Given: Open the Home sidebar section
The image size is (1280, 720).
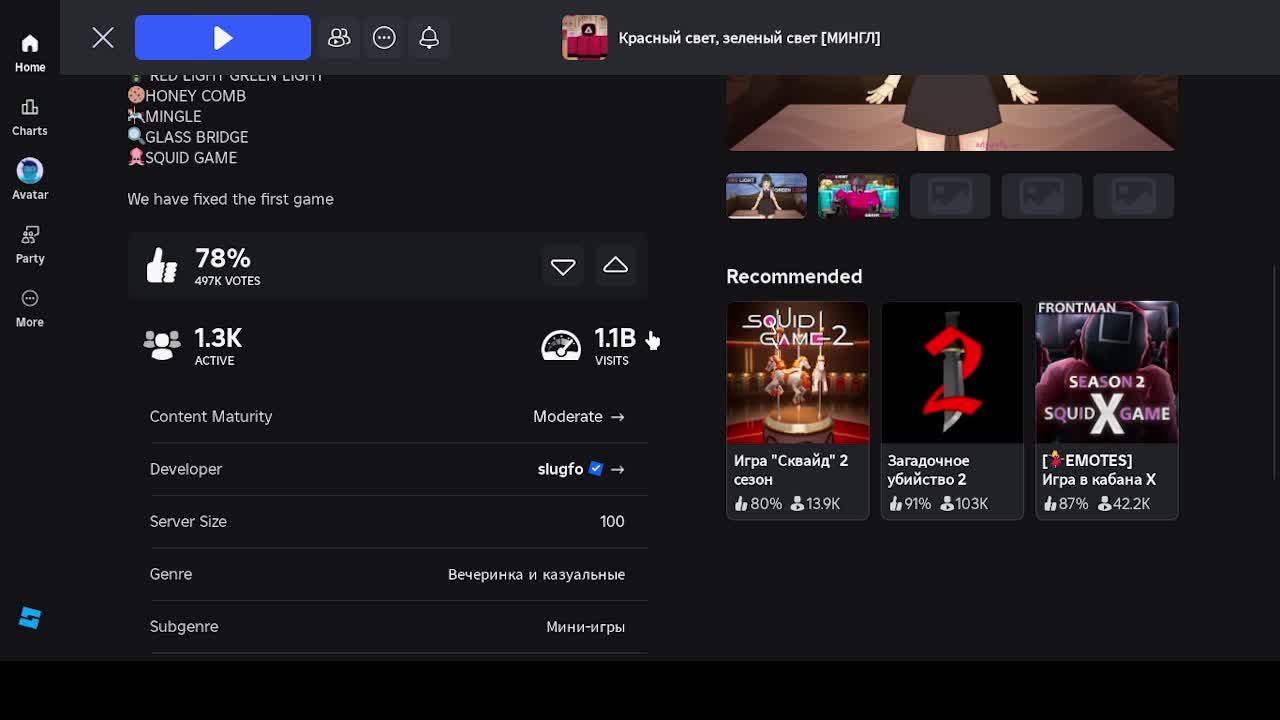Looking at the screenshot, I should point(30,53).
